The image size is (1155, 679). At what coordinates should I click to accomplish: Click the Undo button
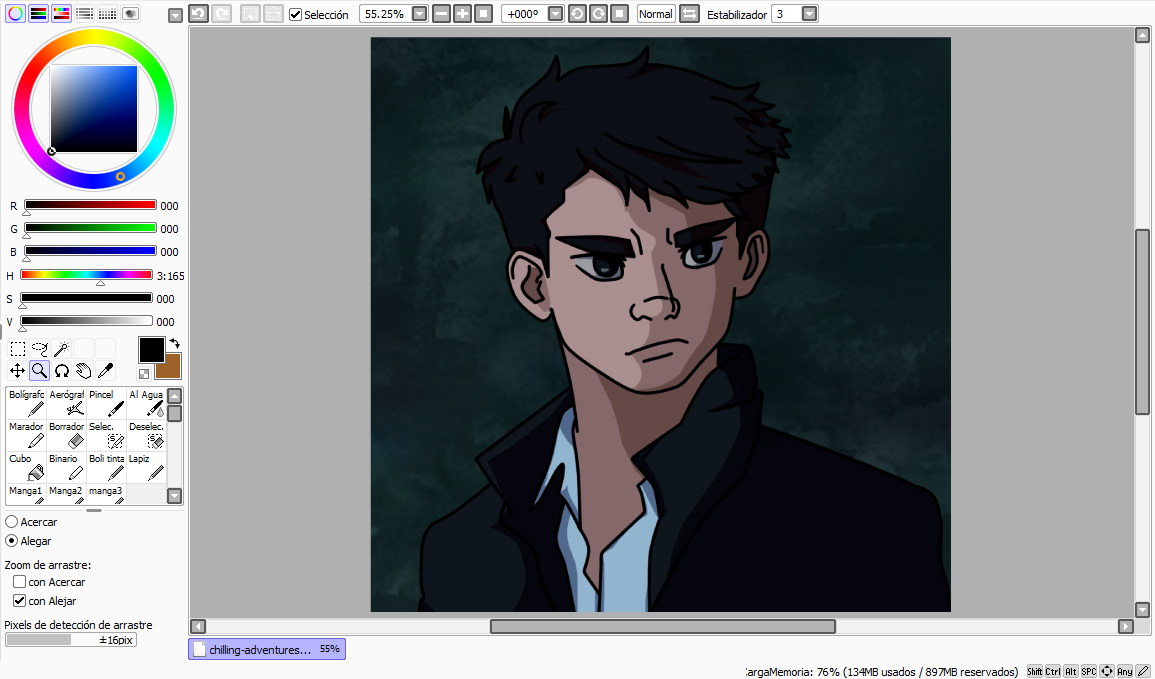(198, 13)
